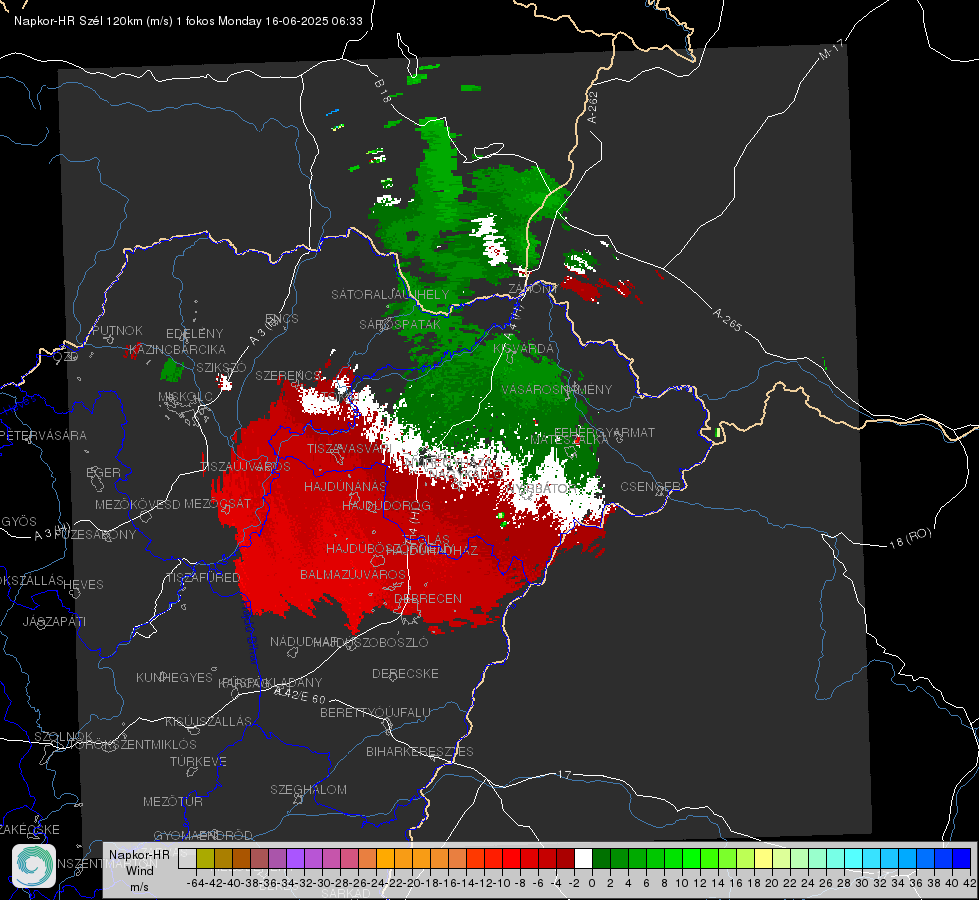Image resolution: width=979 pixels, height=900 pixels.
Task: Click the SÁTORALJAÚJHELY town label
Action: pos(390,294)
